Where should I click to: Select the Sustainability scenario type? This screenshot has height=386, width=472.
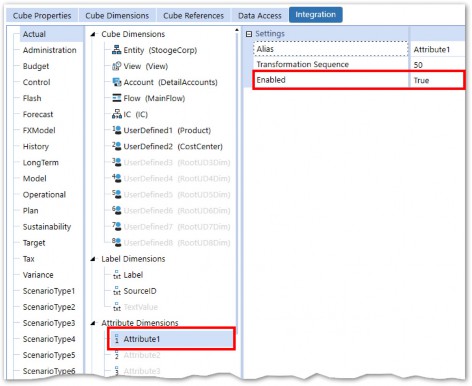[x=47, y=227]
